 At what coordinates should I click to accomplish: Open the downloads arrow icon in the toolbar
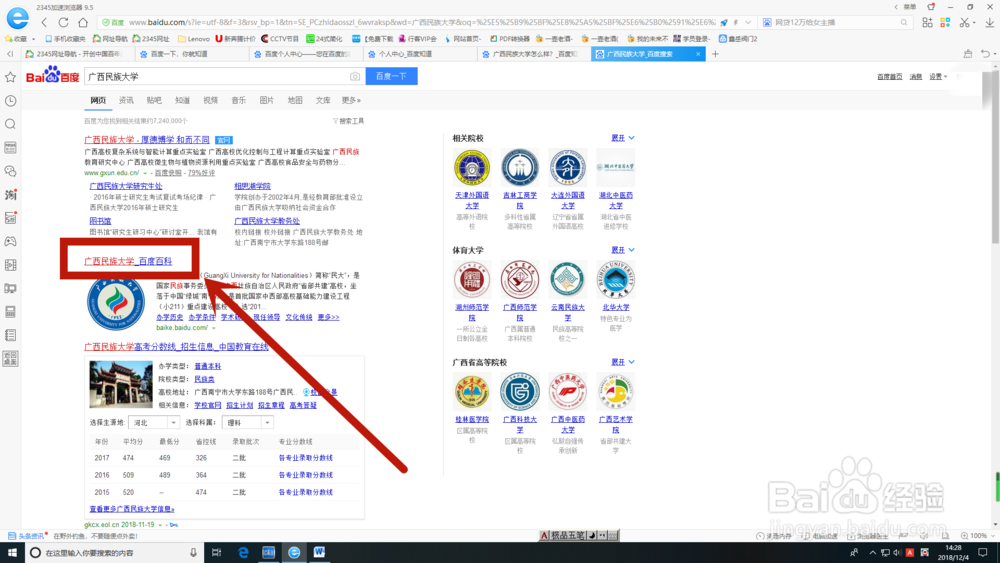[989, 22]
